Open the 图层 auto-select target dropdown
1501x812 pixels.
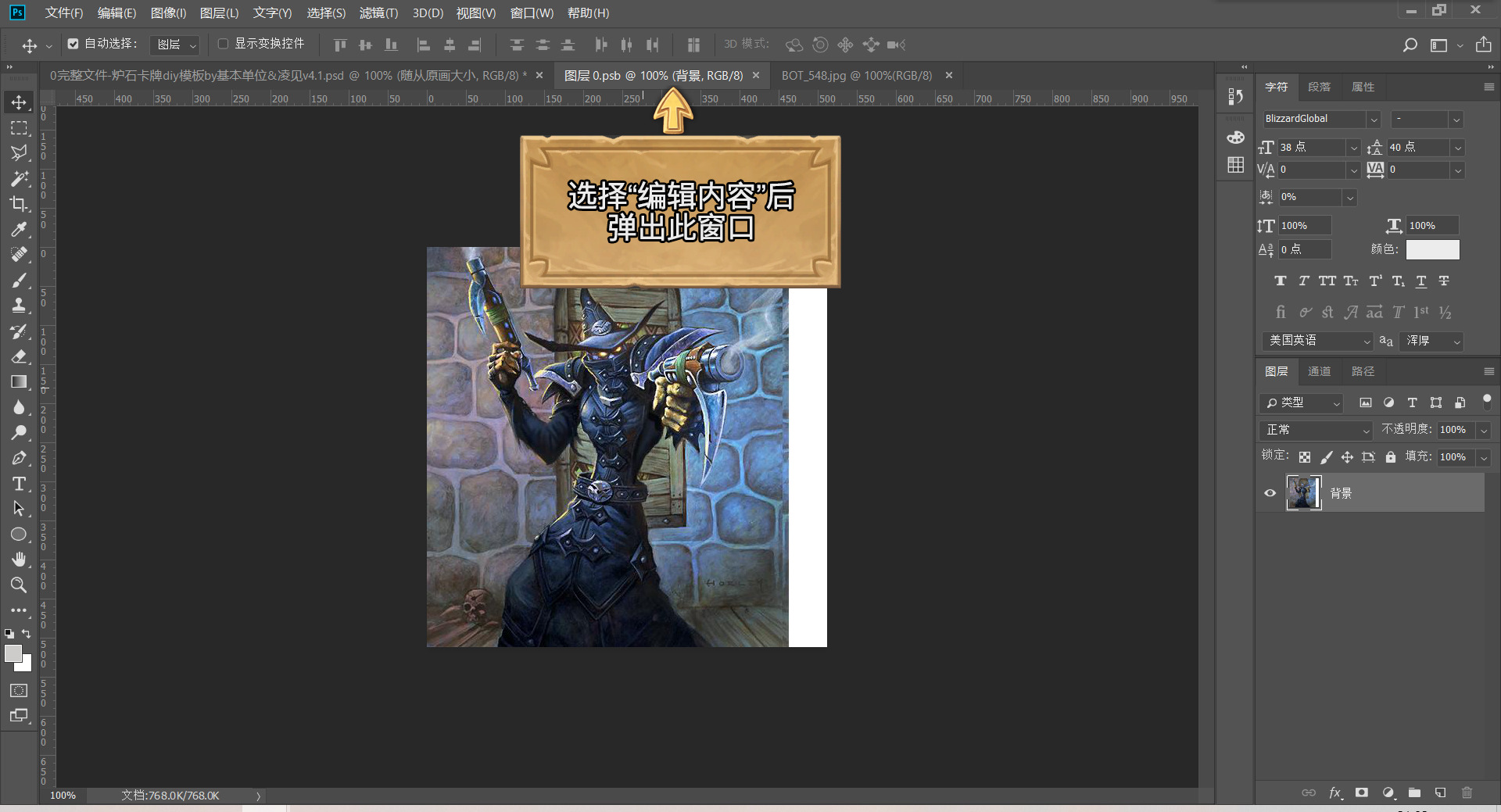175,45
